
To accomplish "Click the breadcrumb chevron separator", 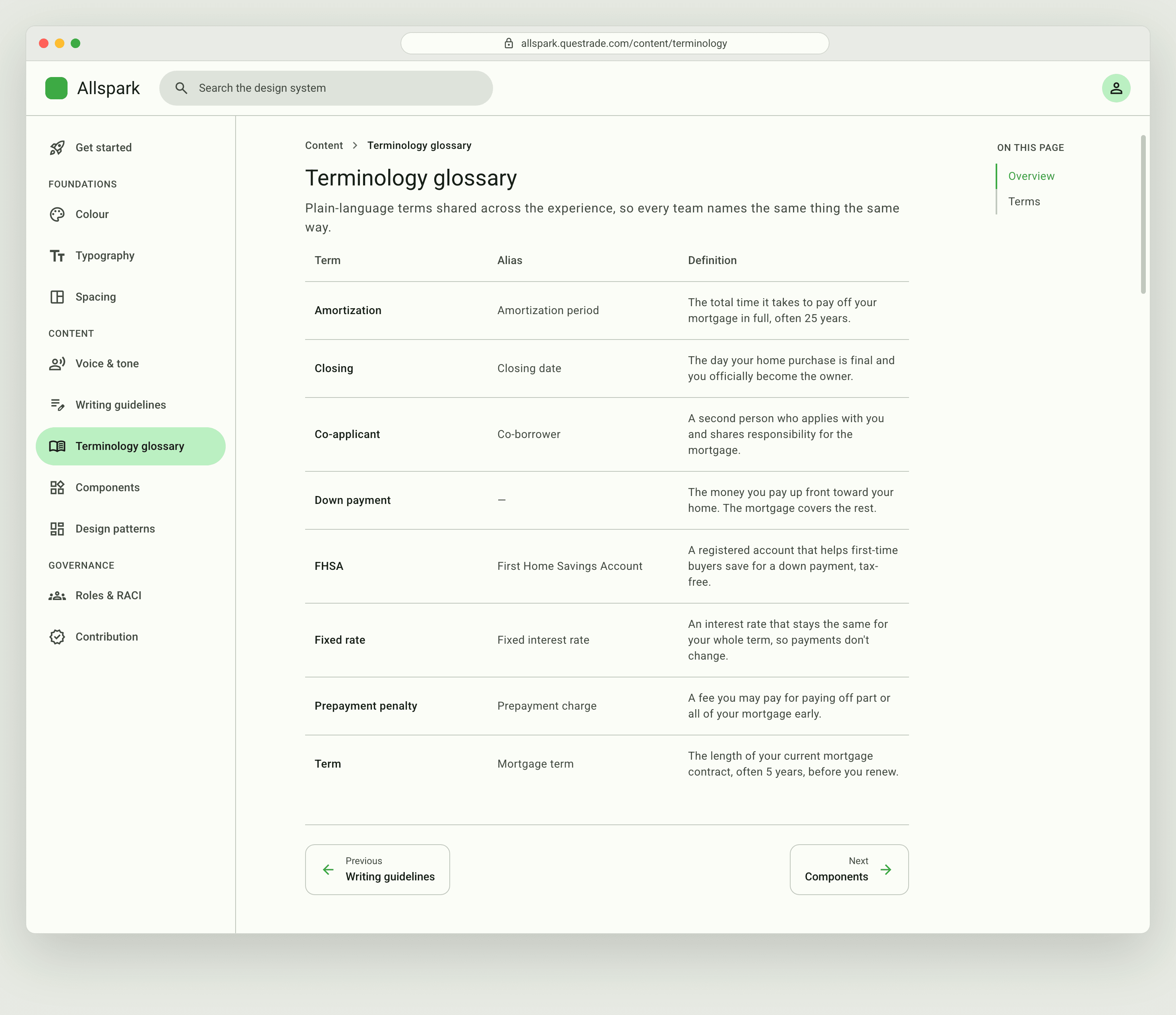I will click(x=355, y=146).
